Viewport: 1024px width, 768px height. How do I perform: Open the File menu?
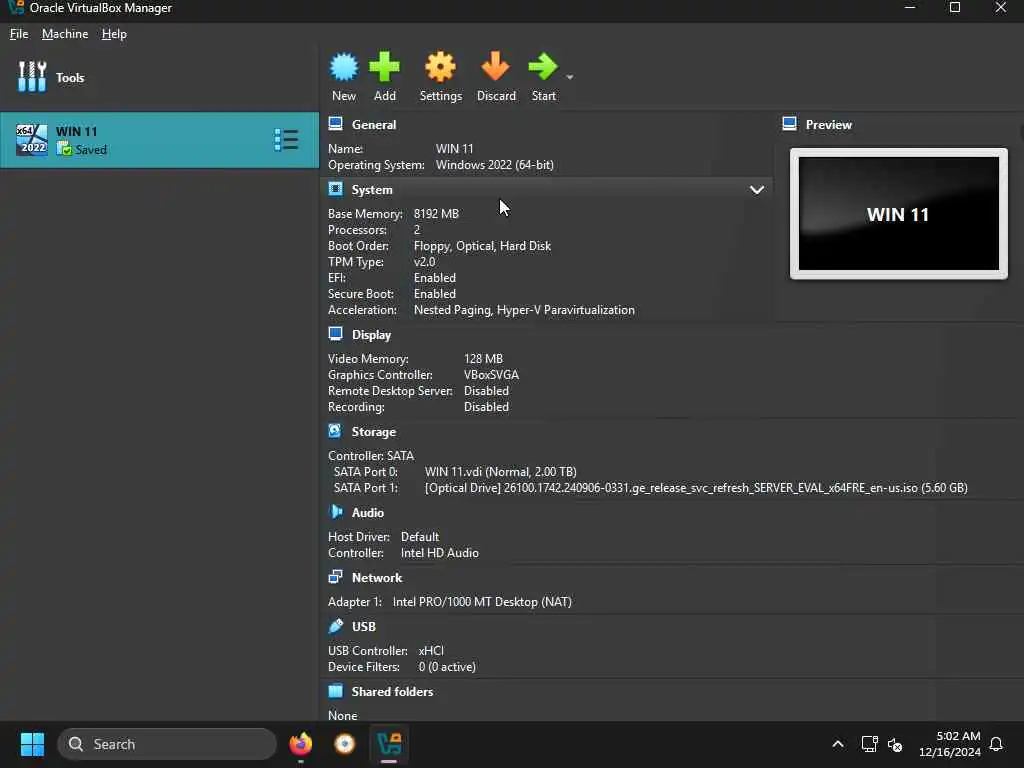pyautogui.click(x=19, y=34)
